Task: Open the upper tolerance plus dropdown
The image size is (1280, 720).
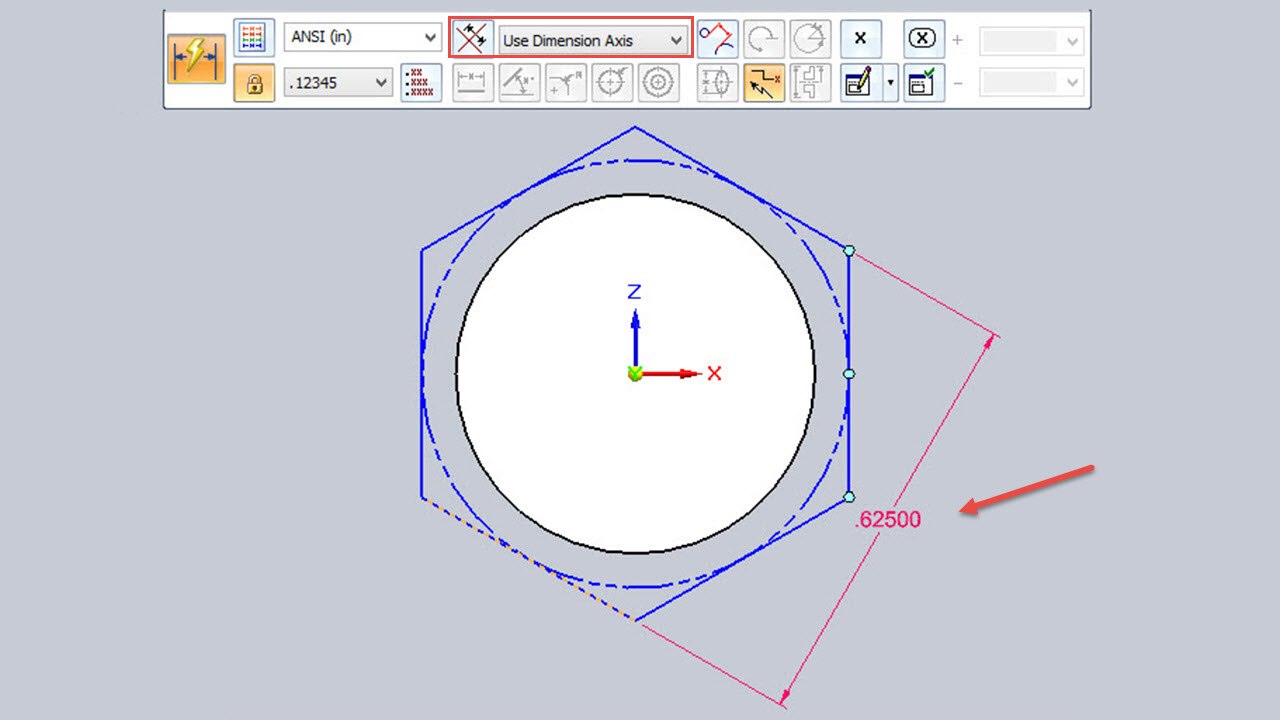Action: coord(1032,41)
